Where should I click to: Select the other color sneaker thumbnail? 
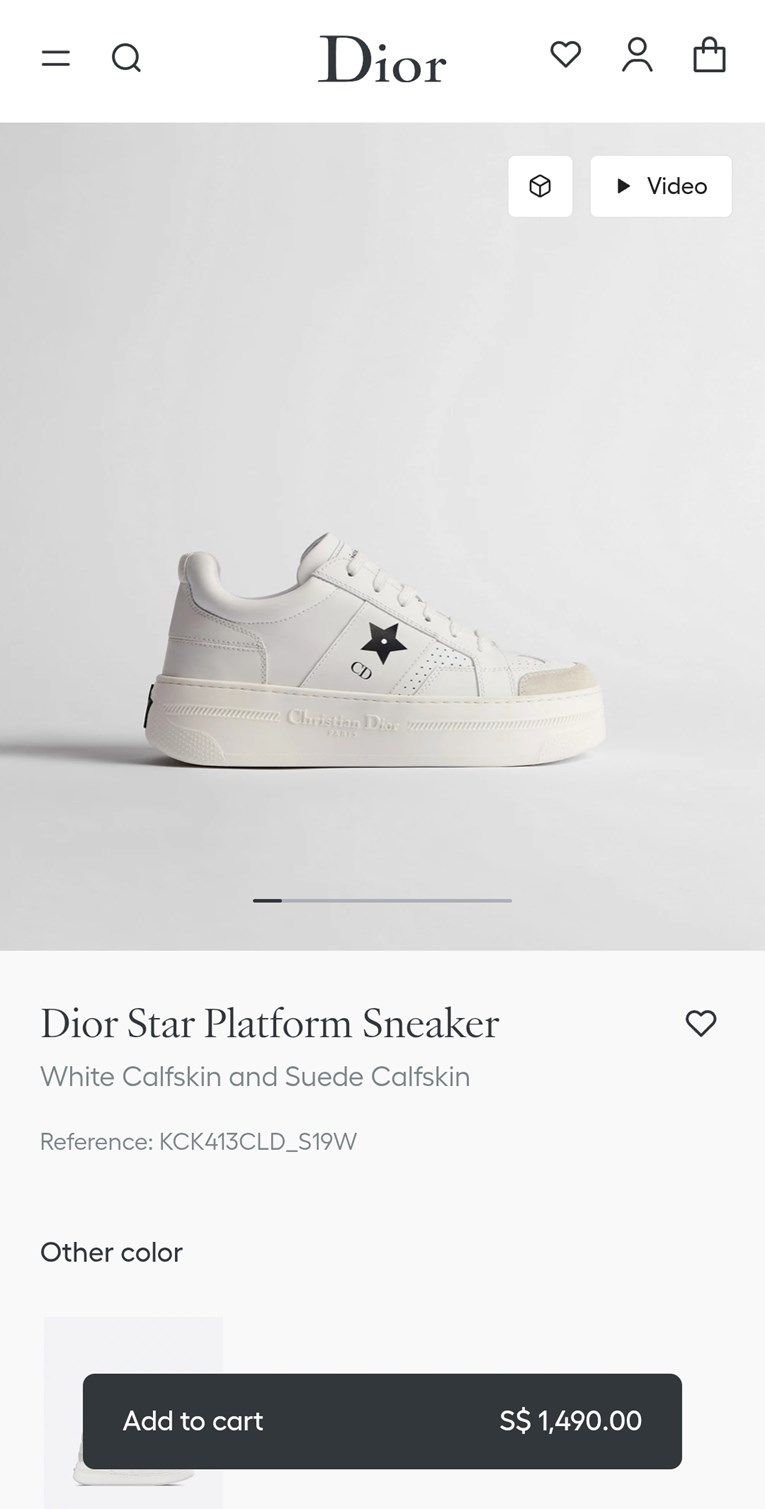[x=133, y=1345]
